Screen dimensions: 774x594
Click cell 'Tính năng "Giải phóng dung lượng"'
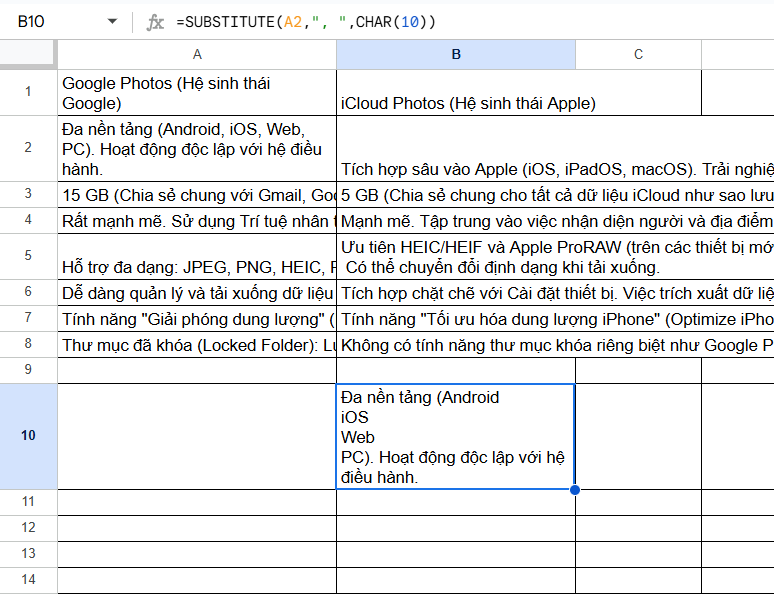click(x=197, y=318)
